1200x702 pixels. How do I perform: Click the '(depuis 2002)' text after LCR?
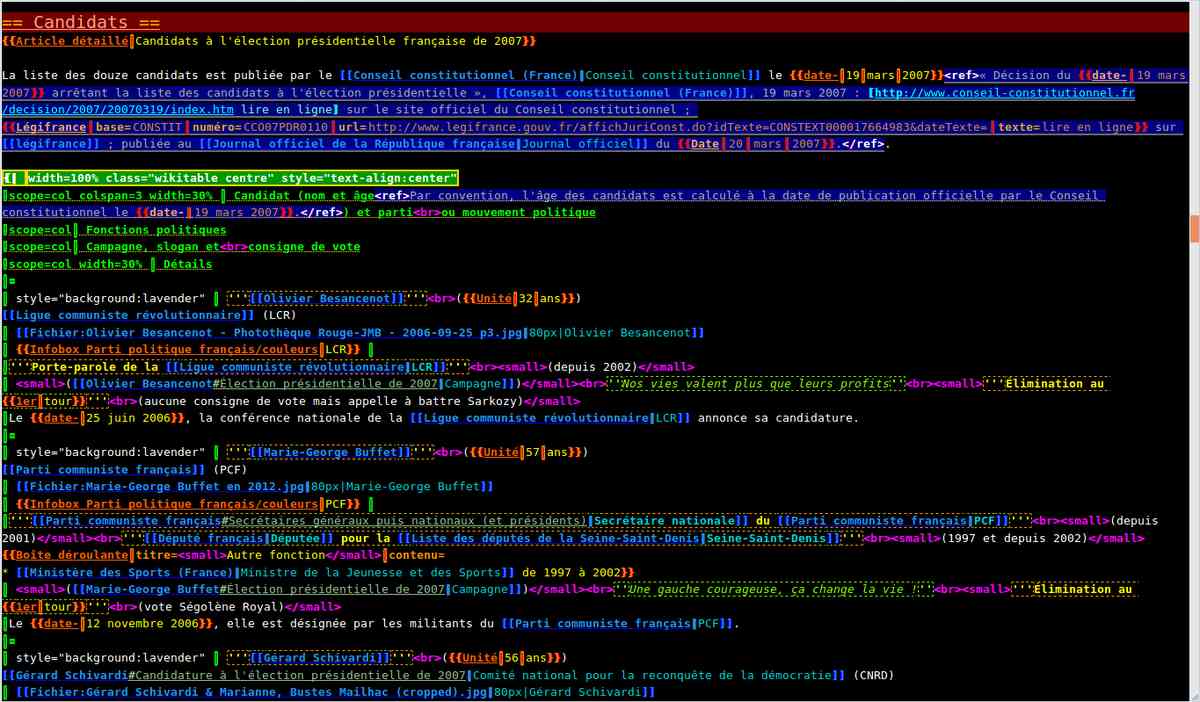pyautogui.click(x=591, y=367)
